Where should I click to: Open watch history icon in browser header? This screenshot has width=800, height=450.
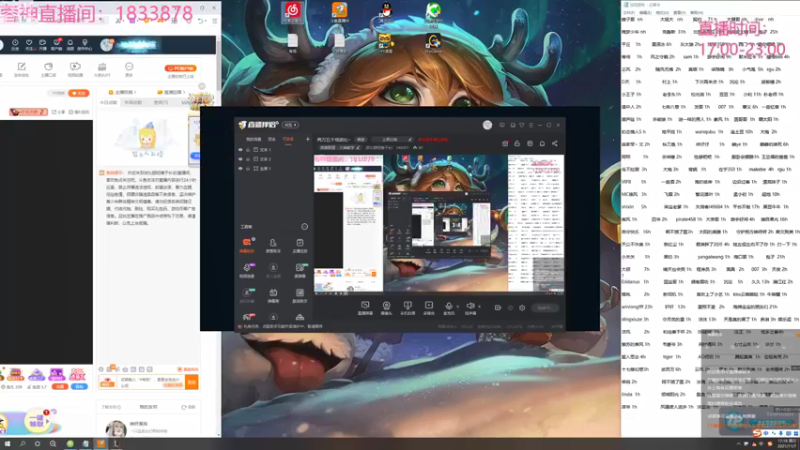tap(15, 45)
